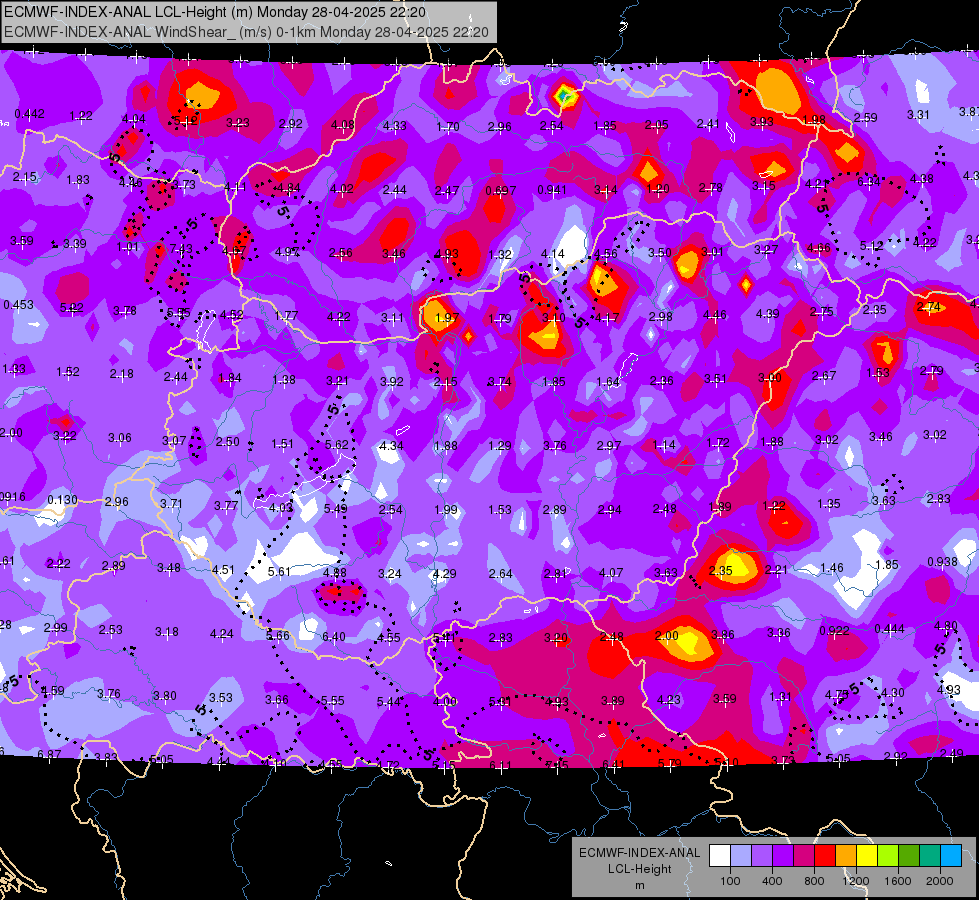The height and width of the screenshot is (900, 979).
Task: Click the wind shear value '4.34'
Action: click(391, 446)
